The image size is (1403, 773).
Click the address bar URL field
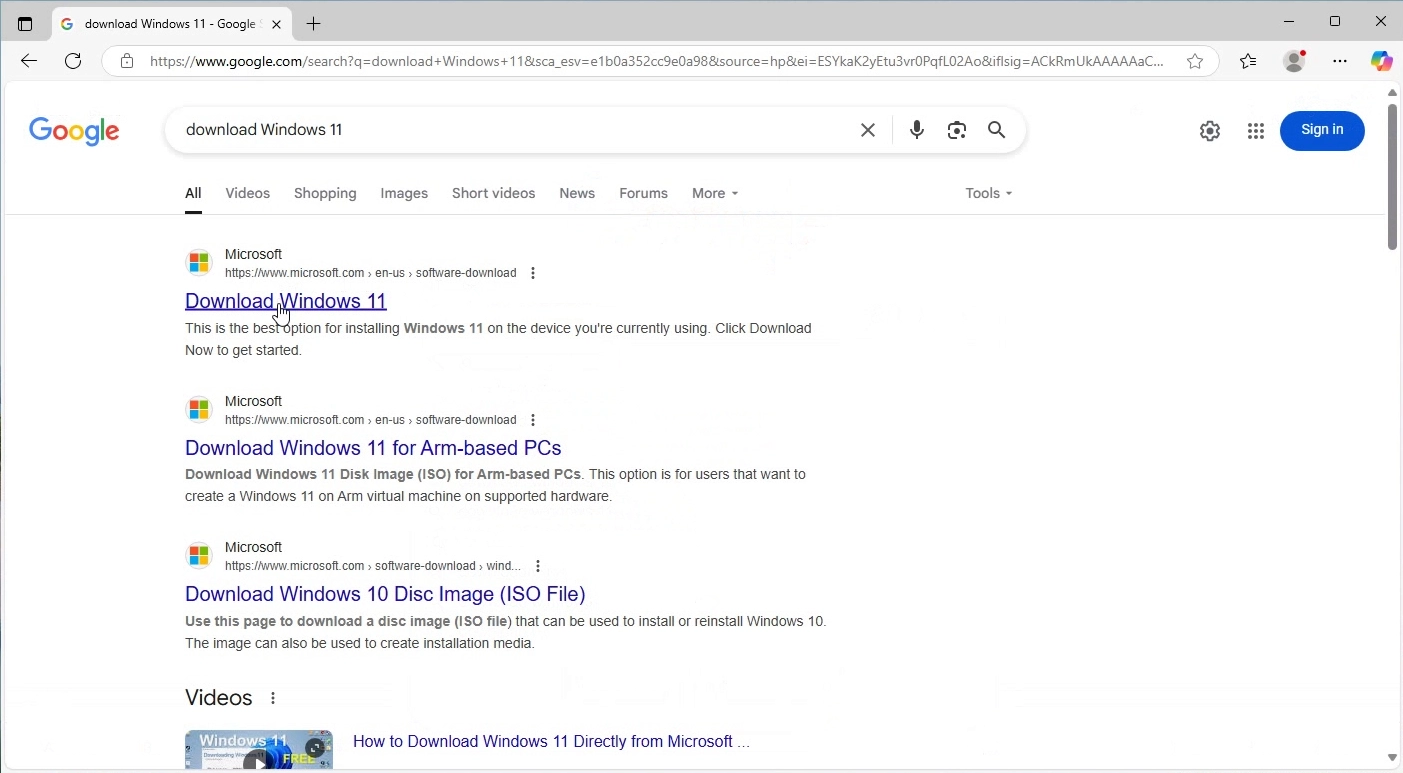[x=657, y=61]
